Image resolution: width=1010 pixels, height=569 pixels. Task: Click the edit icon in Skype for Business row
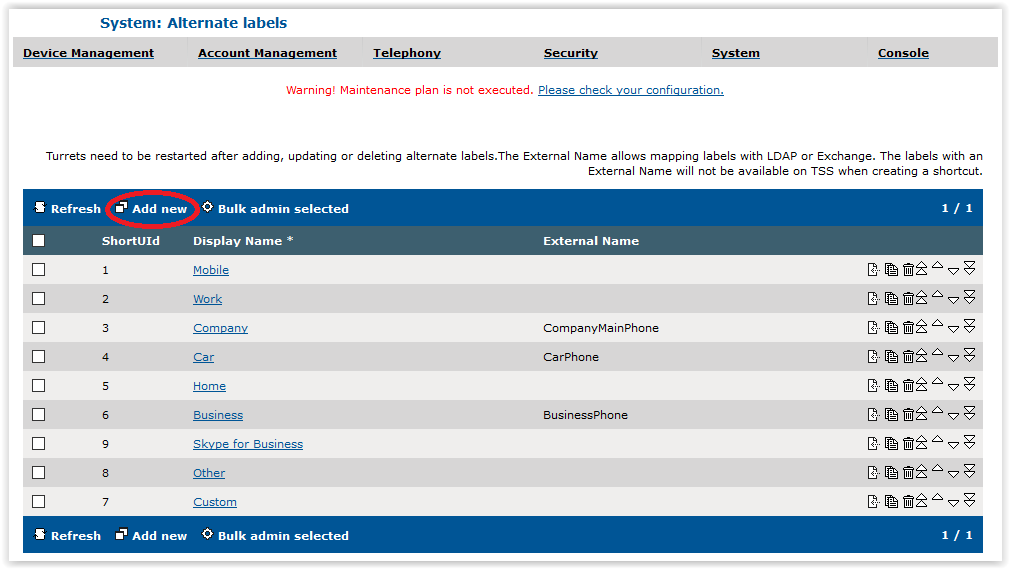873,443
